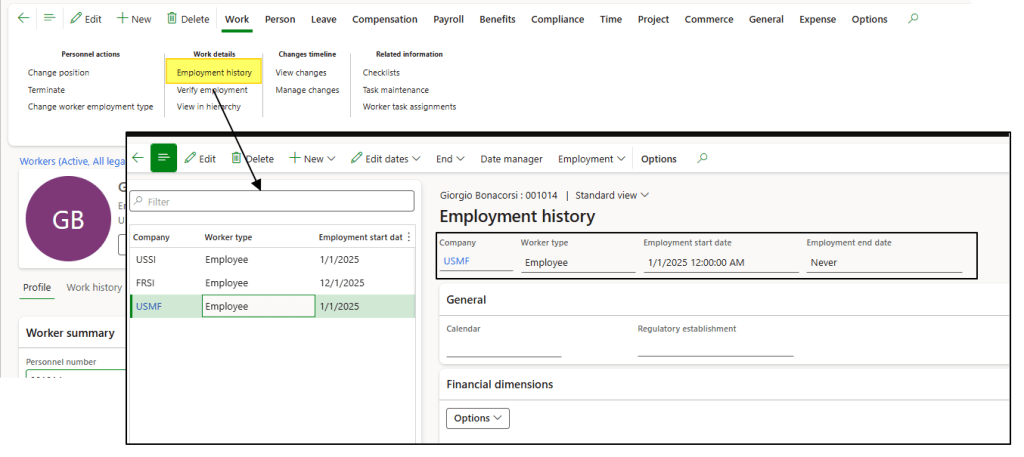
Task: Expand the New dropdown in Employment history
Action: tap(311, 158)
